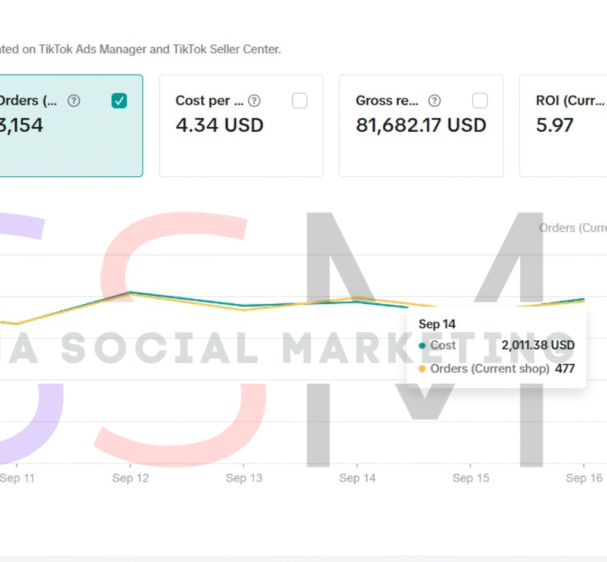Image resolution: width=607 pixels, height=562 pixels.
Task: Select the ROI metric card showing 5.97
Action: [570, 140]
